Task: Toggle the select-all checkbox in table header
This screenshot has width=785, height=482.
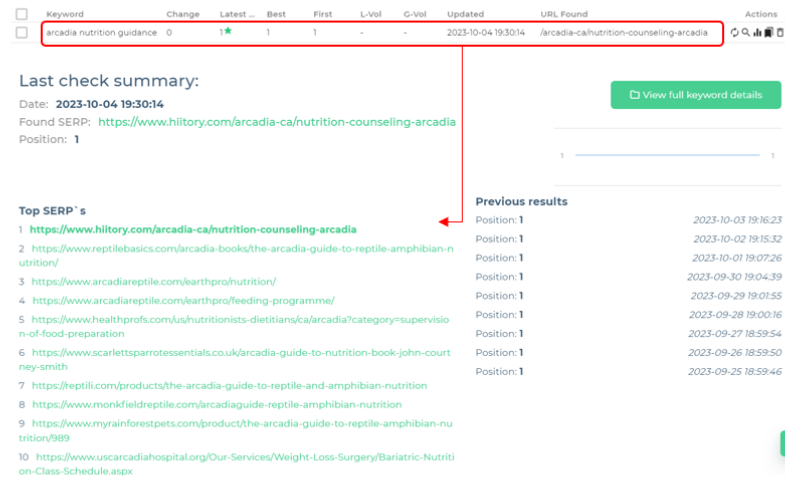Action: point(22,14)
